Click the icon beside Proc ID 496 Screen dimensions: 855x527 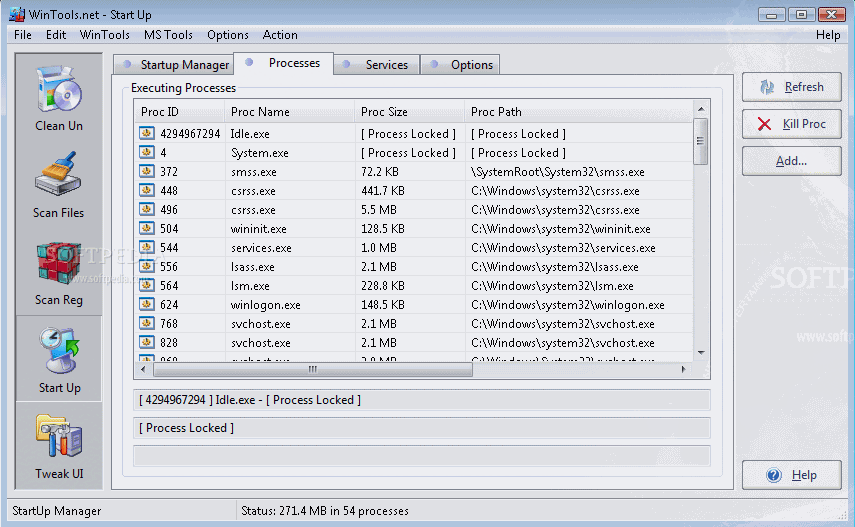tap(147, 209)
